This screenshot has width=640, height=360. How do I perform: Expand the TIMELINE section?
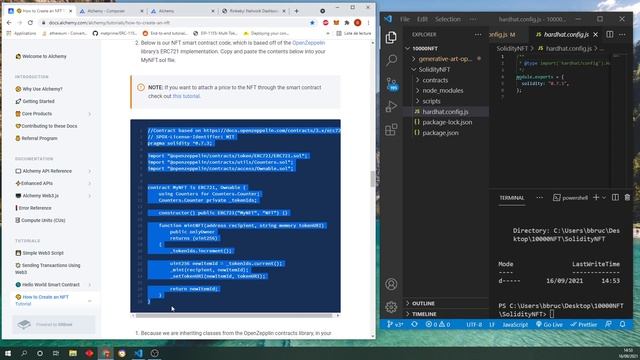pyautogui.click(x=424, y=314)
